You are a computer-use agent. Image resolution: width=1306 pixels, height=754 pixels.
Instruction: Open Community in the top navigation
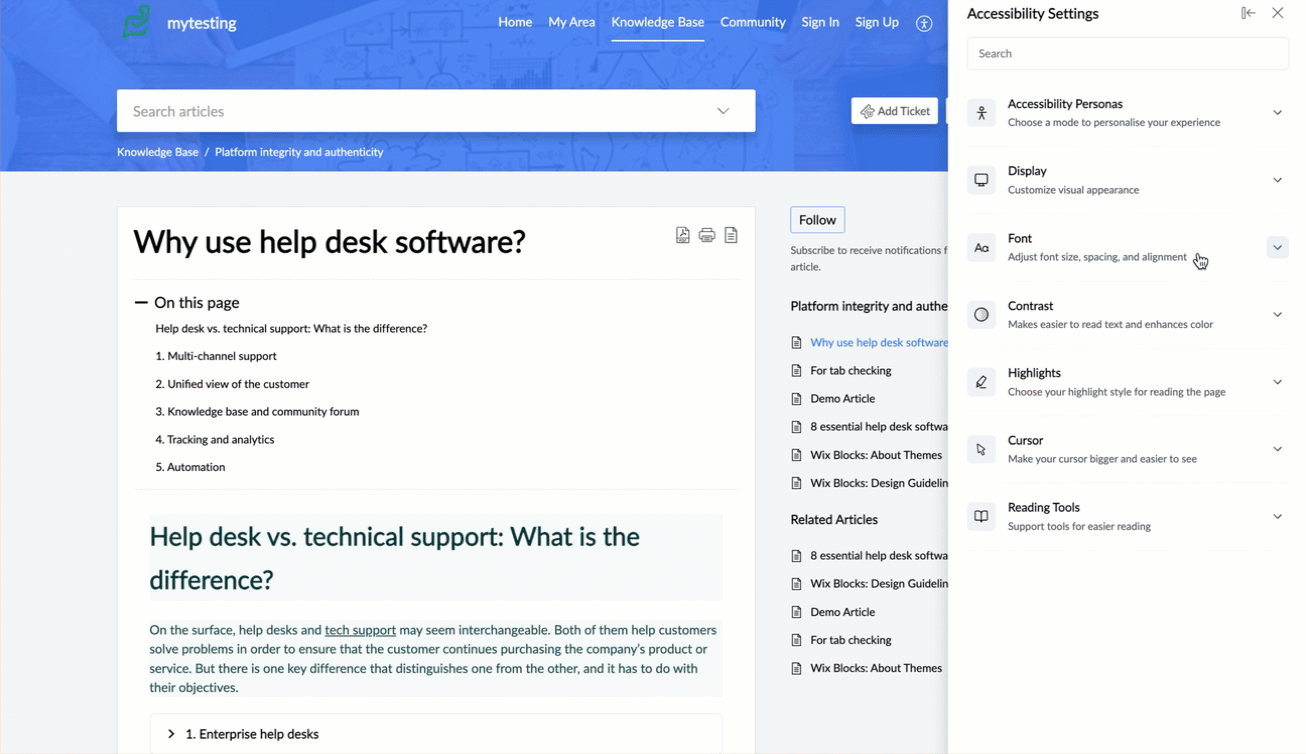(x=753, y=22)
